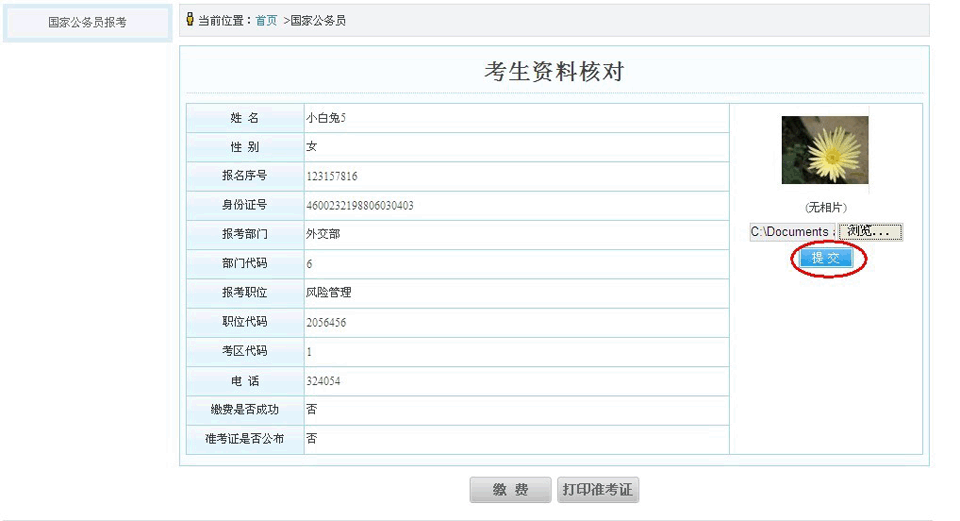Click the 准考证是否公布 label cell
960x521 pixels.
[x=245, y=440]
